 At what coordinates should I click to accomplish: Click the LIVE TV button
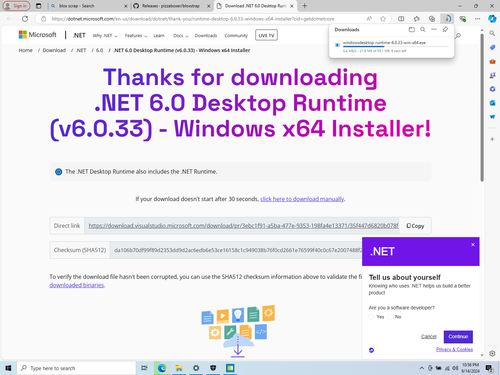coord(266,35)
